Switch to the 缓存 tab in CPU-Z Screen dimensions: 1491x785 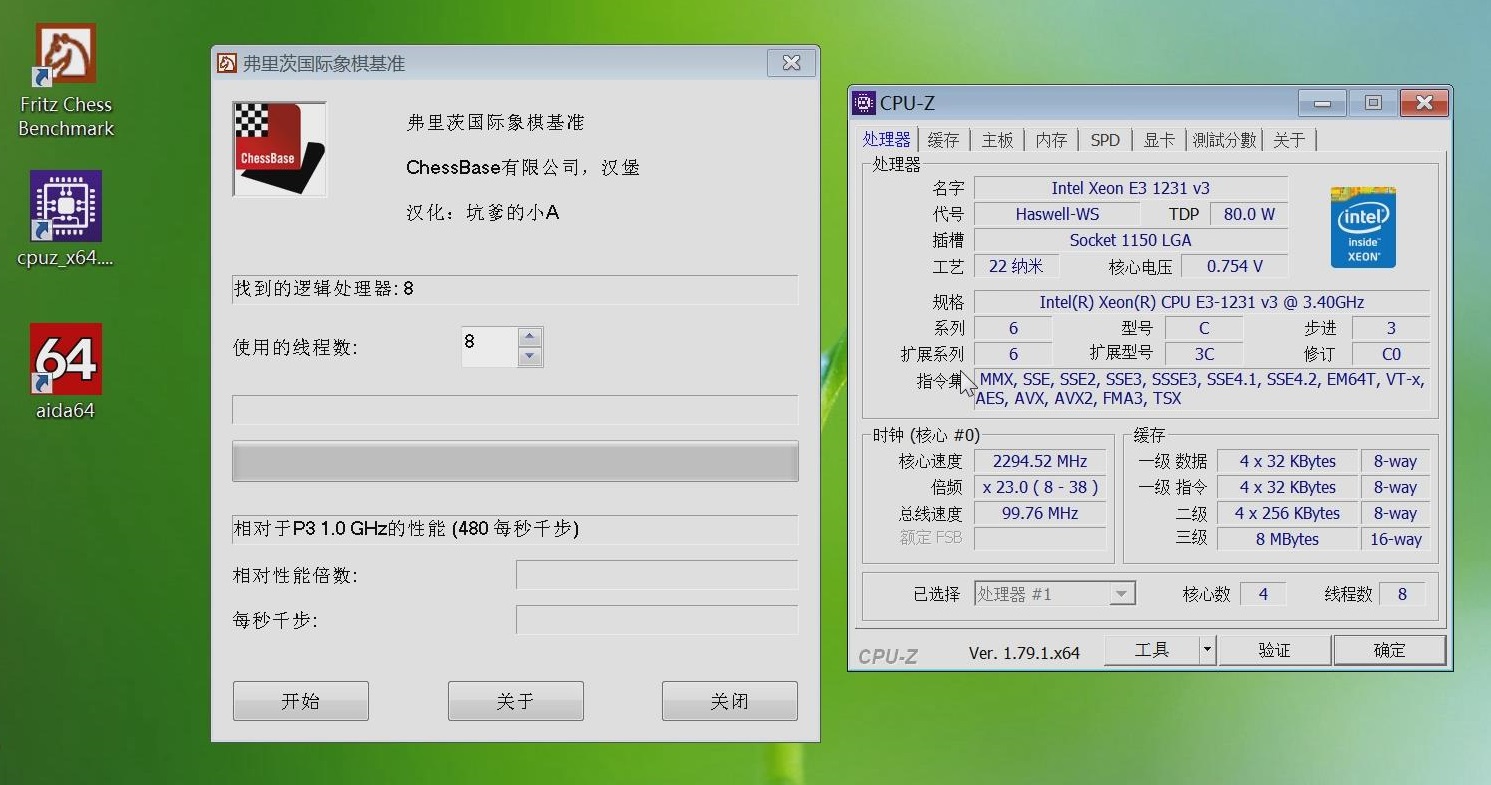943,140
